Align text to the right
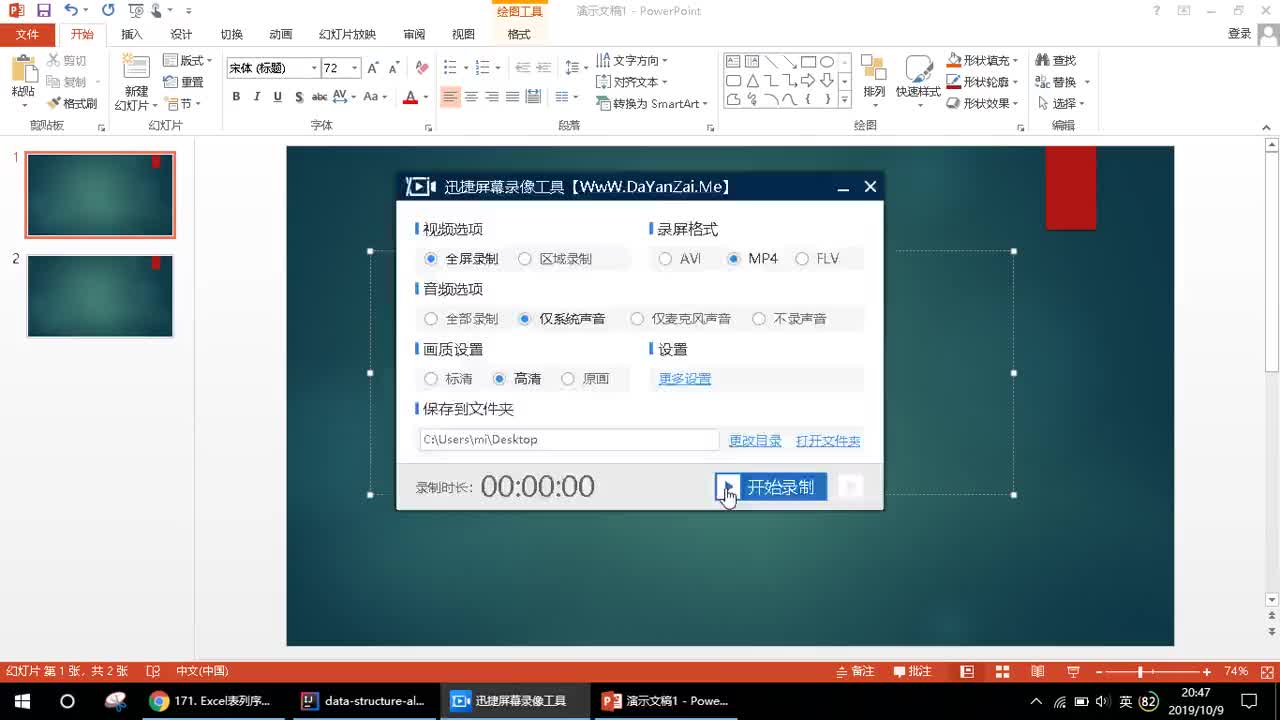 tap(492, 97)
